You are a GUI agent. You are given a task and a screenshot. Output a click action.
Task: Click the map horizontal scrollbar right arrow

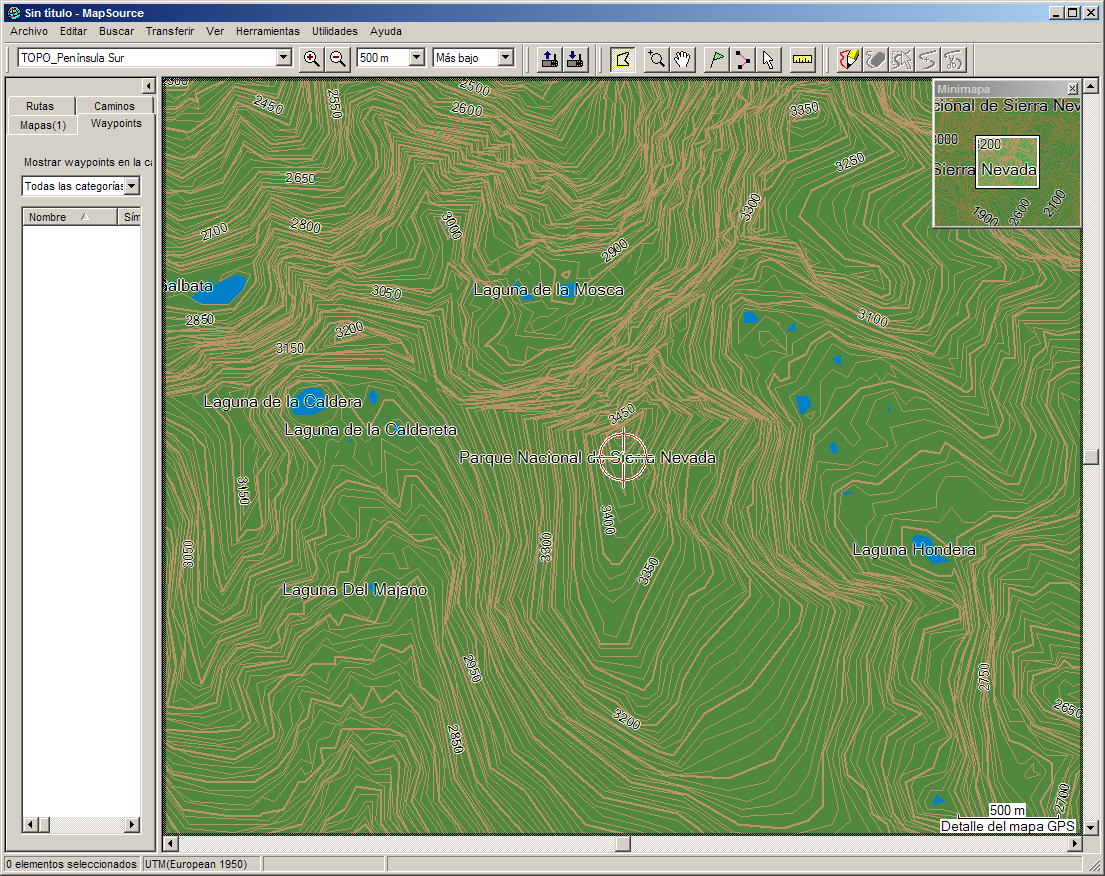[1074, 844]
